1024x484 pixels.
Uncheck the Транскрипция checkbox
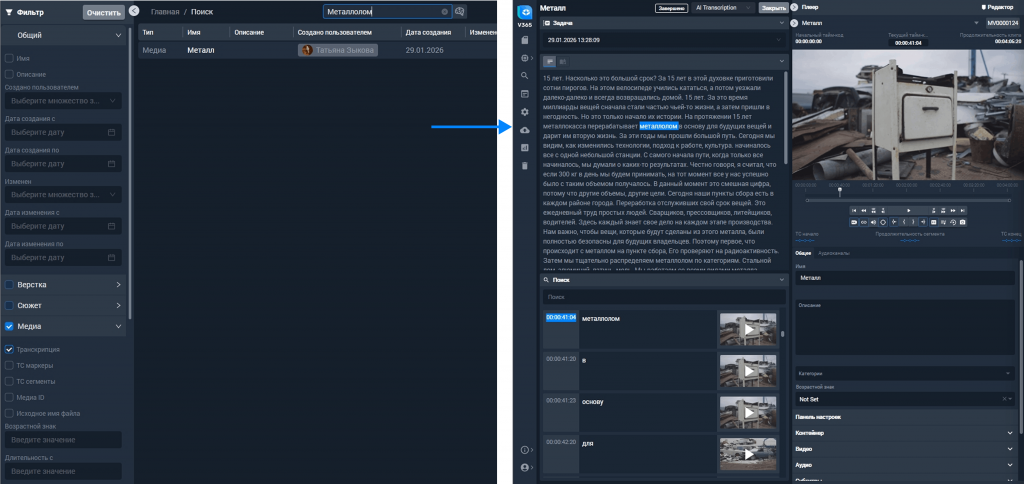10,350
